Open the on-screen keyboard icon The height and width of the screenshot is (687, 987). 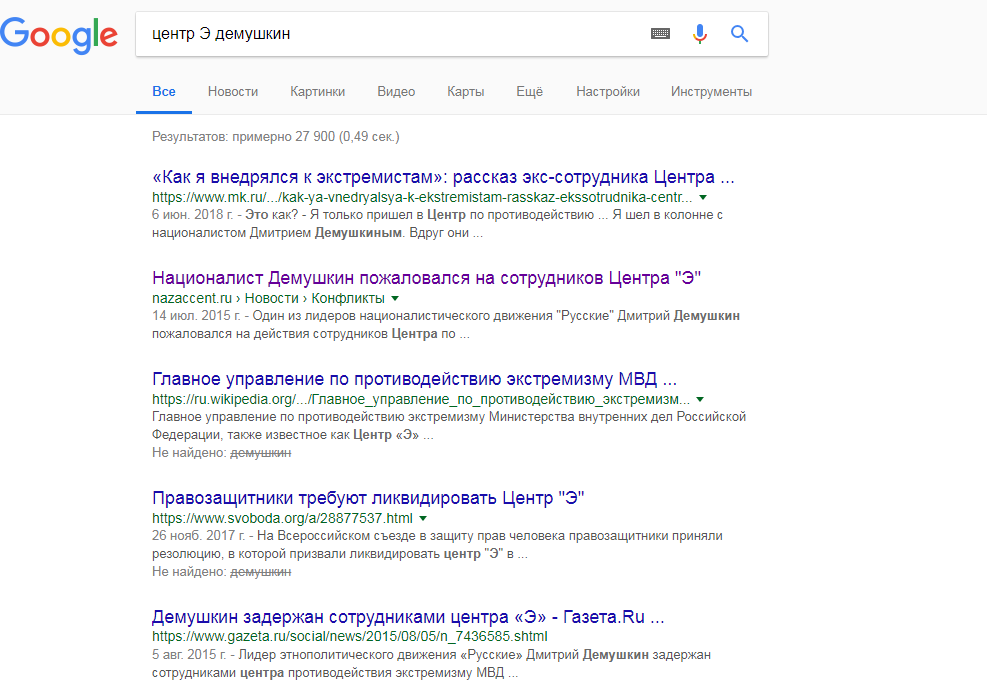pos(660,33)
